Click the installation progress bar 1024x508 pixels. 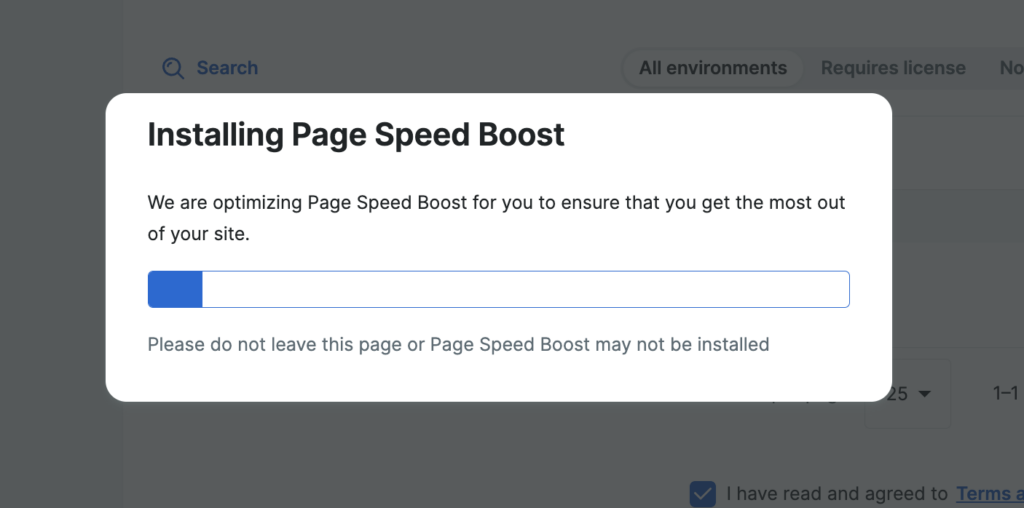(x=498, y=289)
